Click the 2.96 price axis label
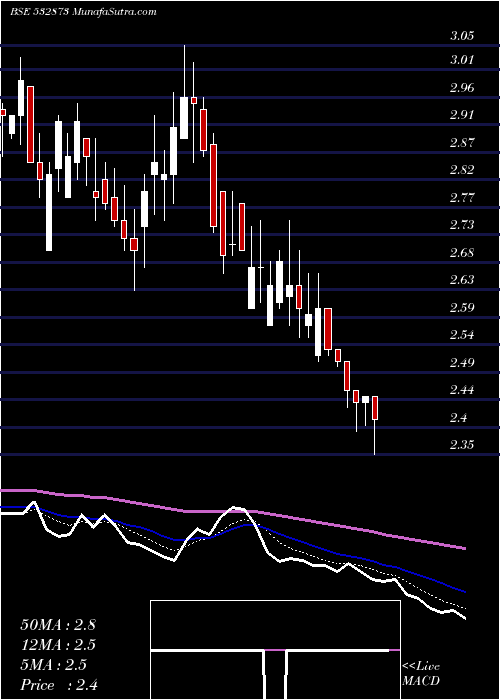Viewport: 500px width, 700px height. tap(462, 88)
